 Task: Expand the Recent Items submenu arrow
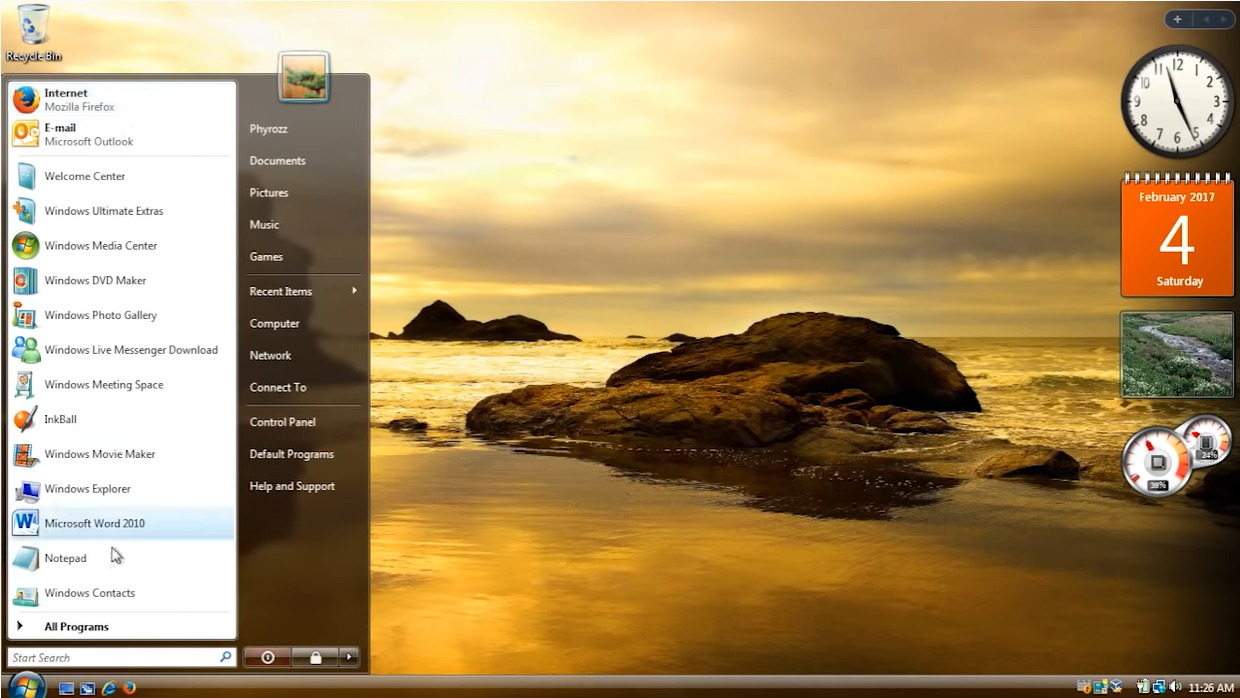354,291
